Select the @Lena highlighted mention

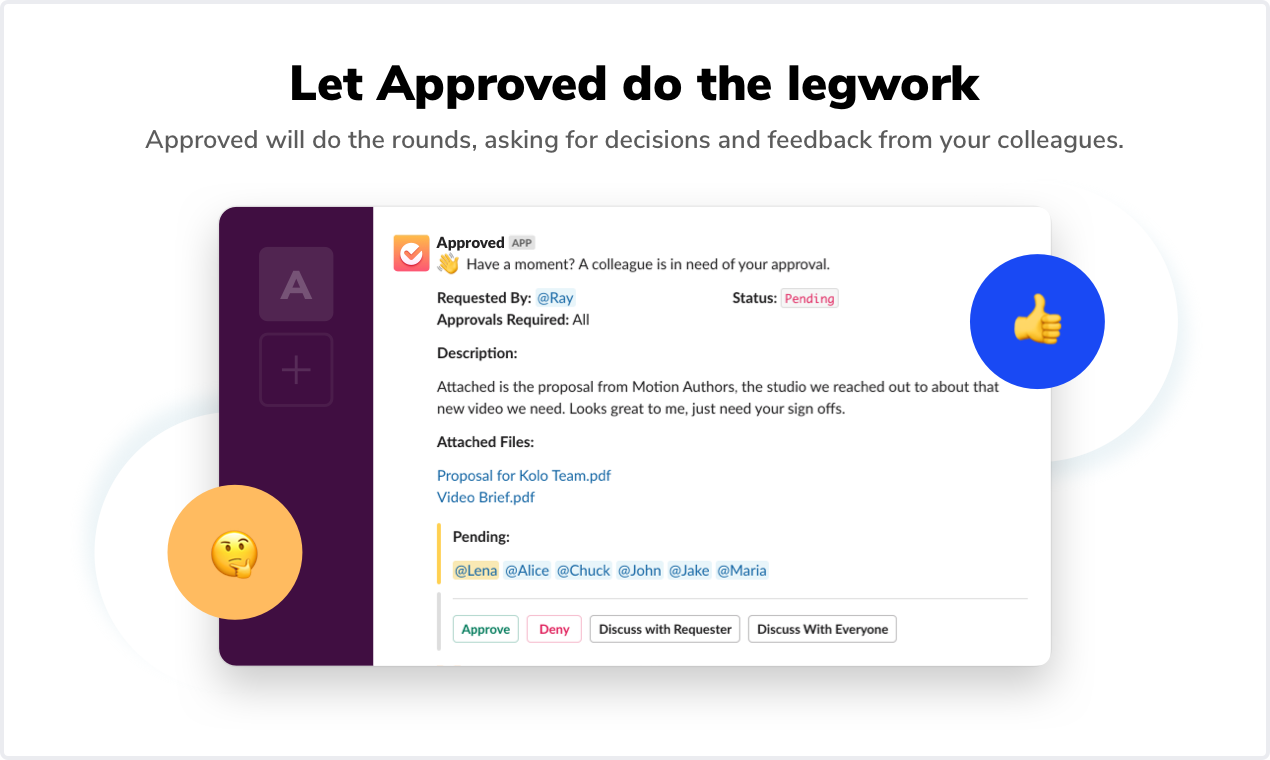pos(476,570)
